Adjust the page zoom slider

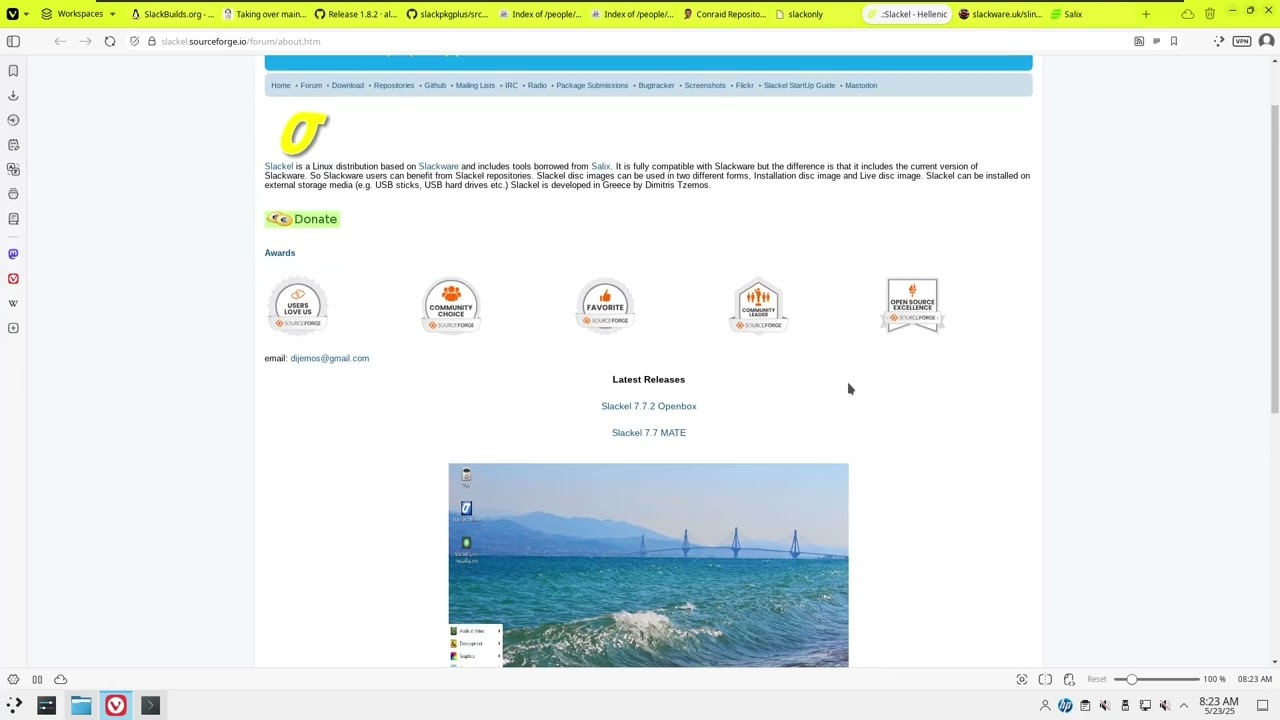click(x=1158, y=679)
